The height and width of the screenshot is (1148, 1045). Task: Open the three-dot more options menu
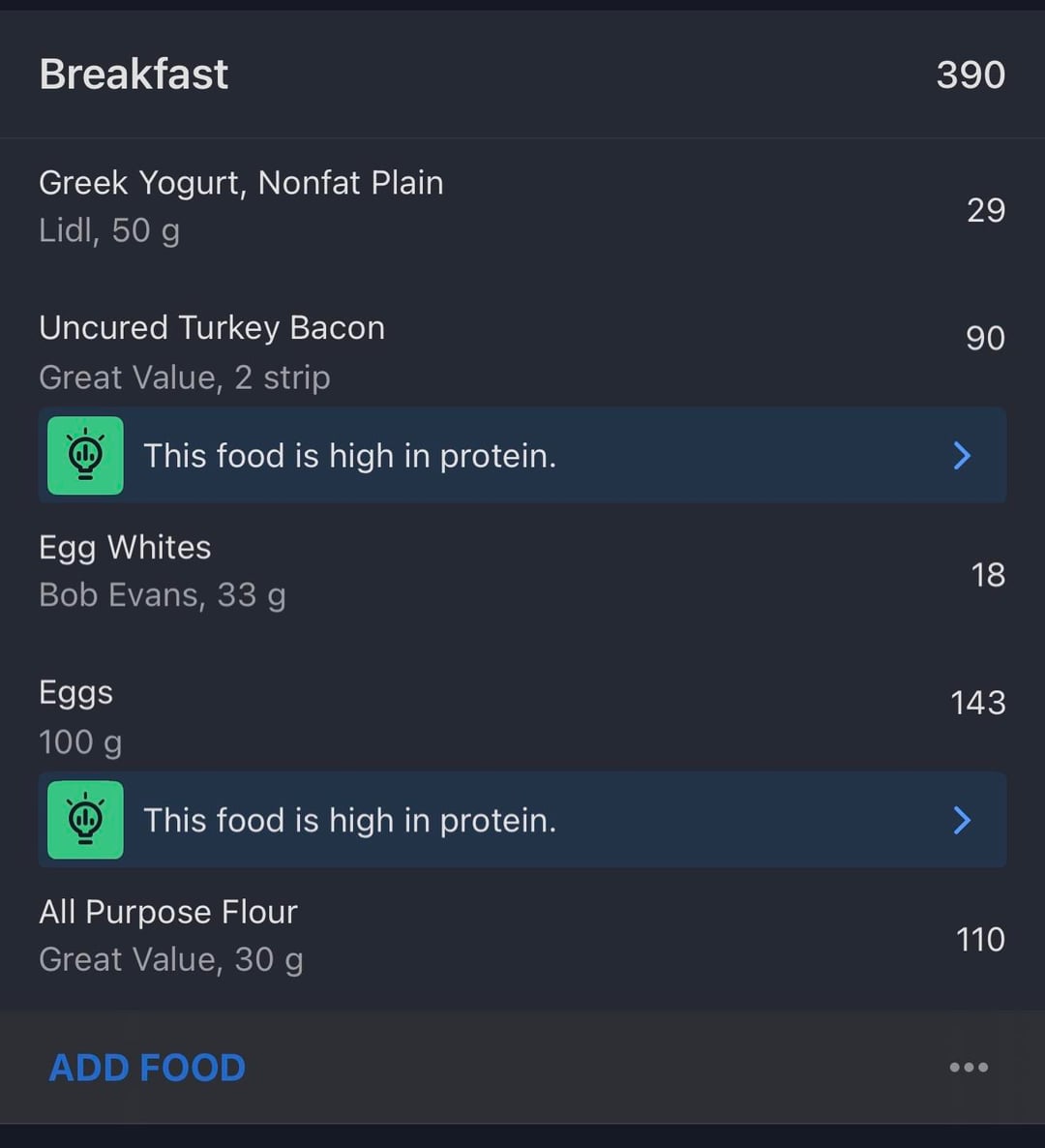click(969, 1067)
